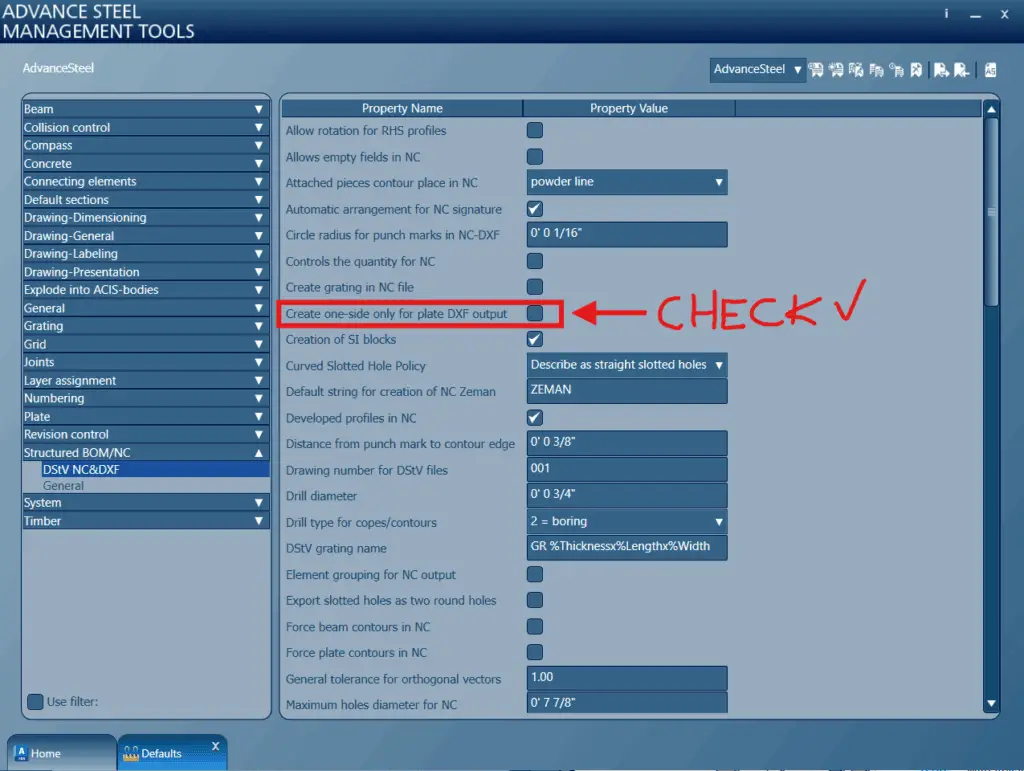
Task: Click the import database icon with left arrow
Action: coord(961,70)
